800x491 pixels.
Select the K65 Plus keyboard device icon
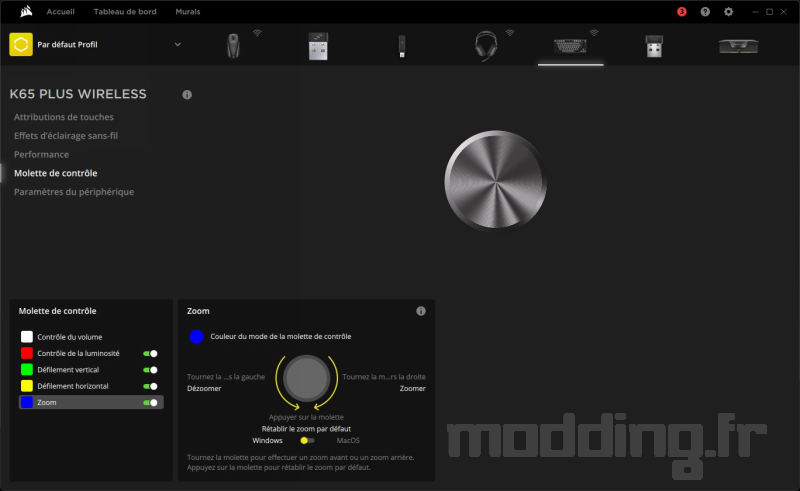[x=570, y=46]
